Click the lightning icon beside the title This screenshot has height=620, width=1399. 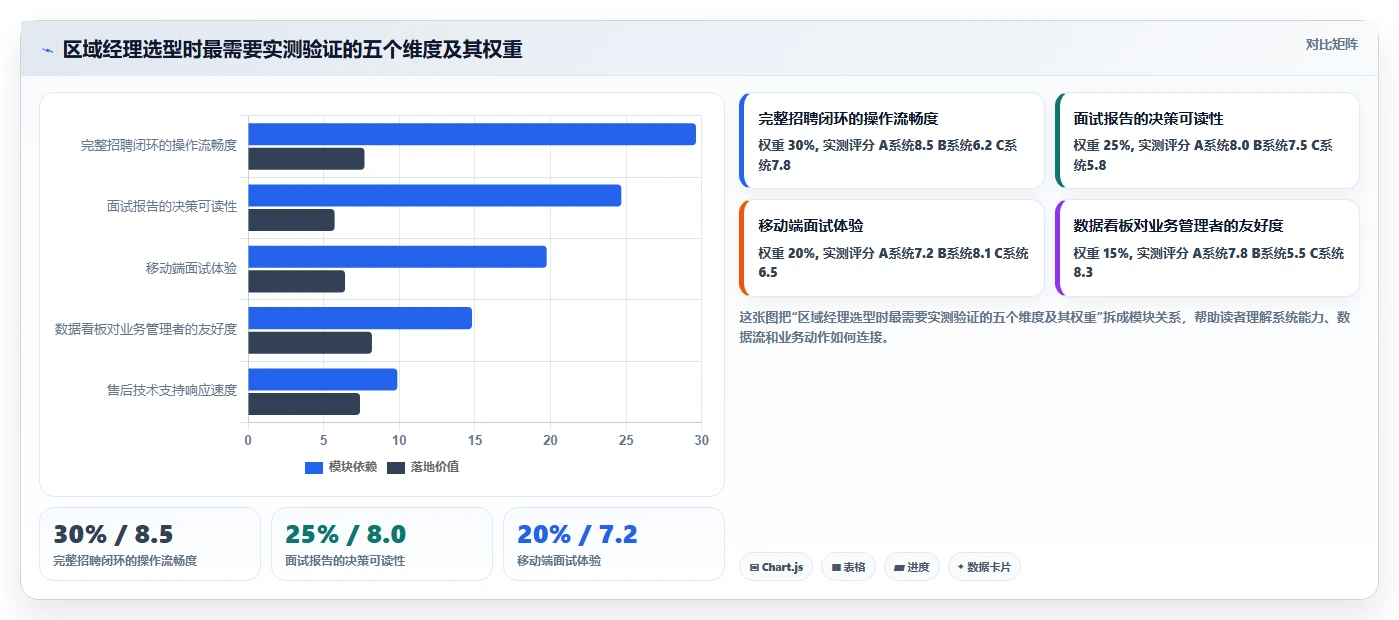click(48, 50)
